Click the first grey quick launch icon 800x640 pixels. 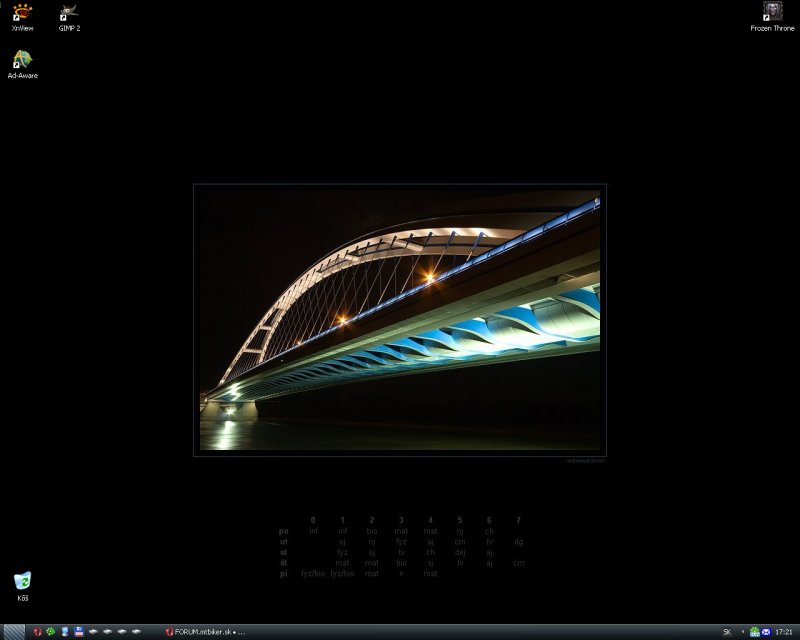click(x=93, y=632)
